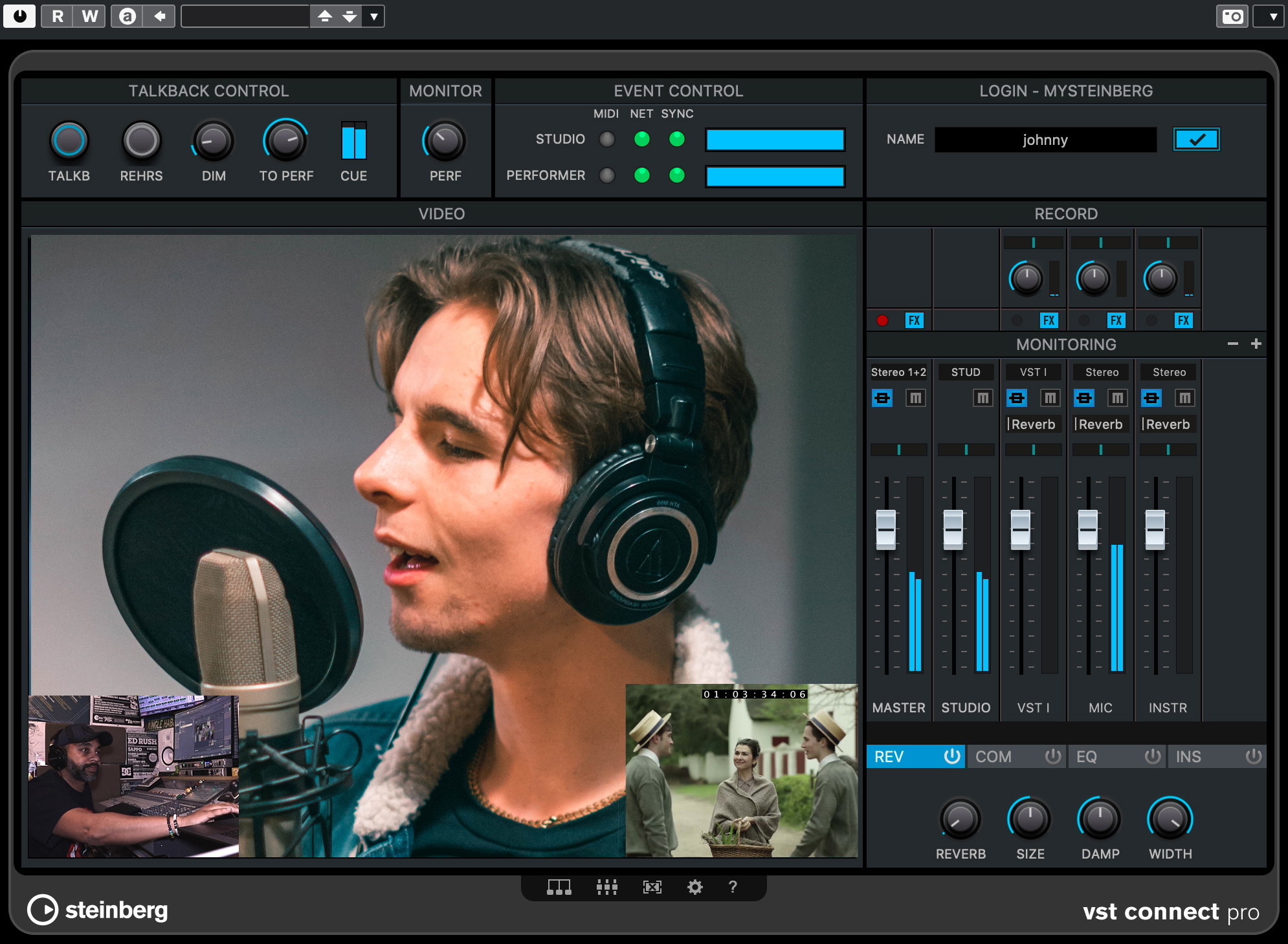The height and width of the screenshot is (944, 1288).
Task: Open the preset dropdown arrow in the top toolbar
Action: point(374,16)
